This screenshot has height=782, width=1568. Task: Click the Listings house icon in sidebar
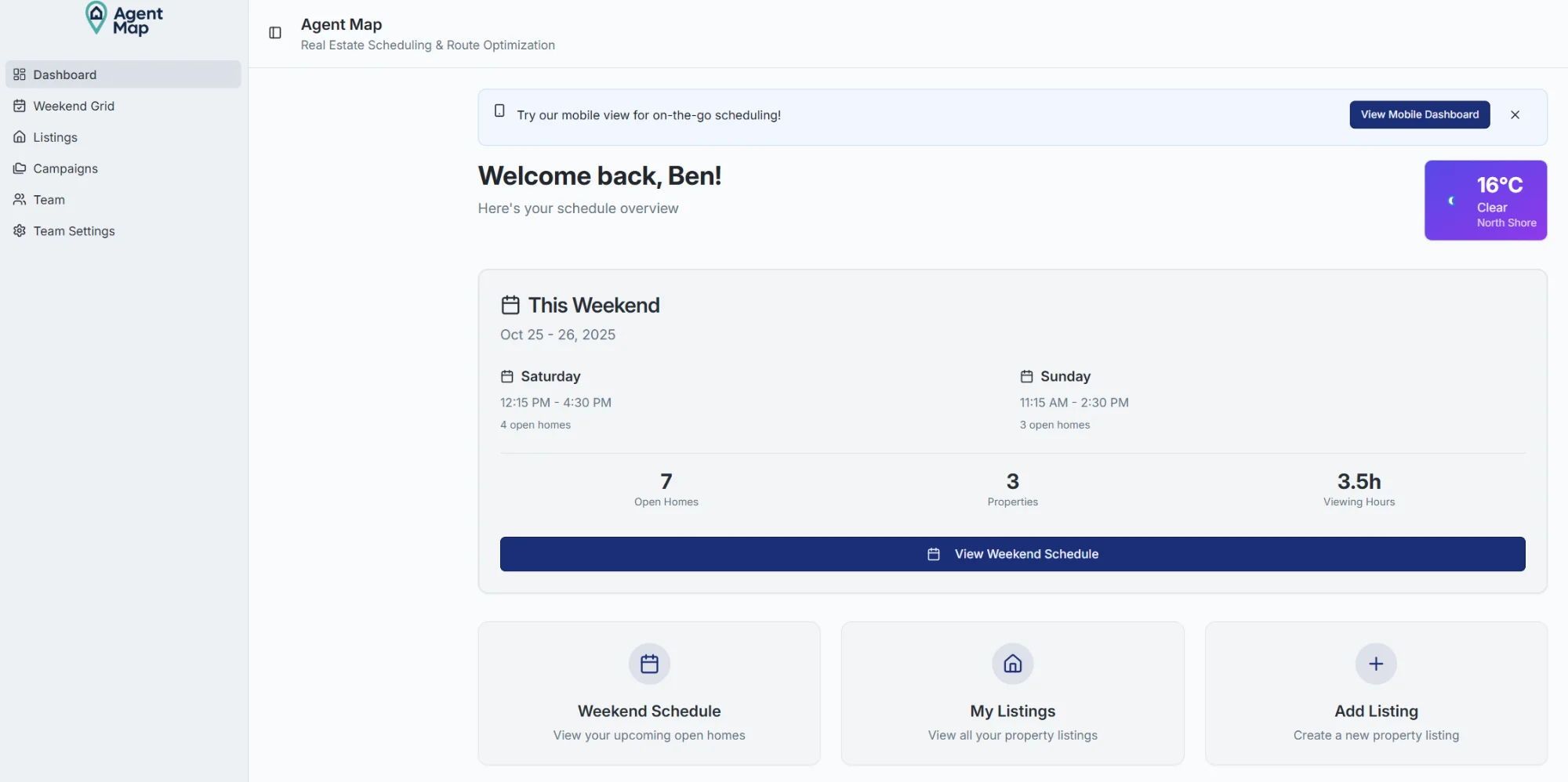(x=20, y=137)
